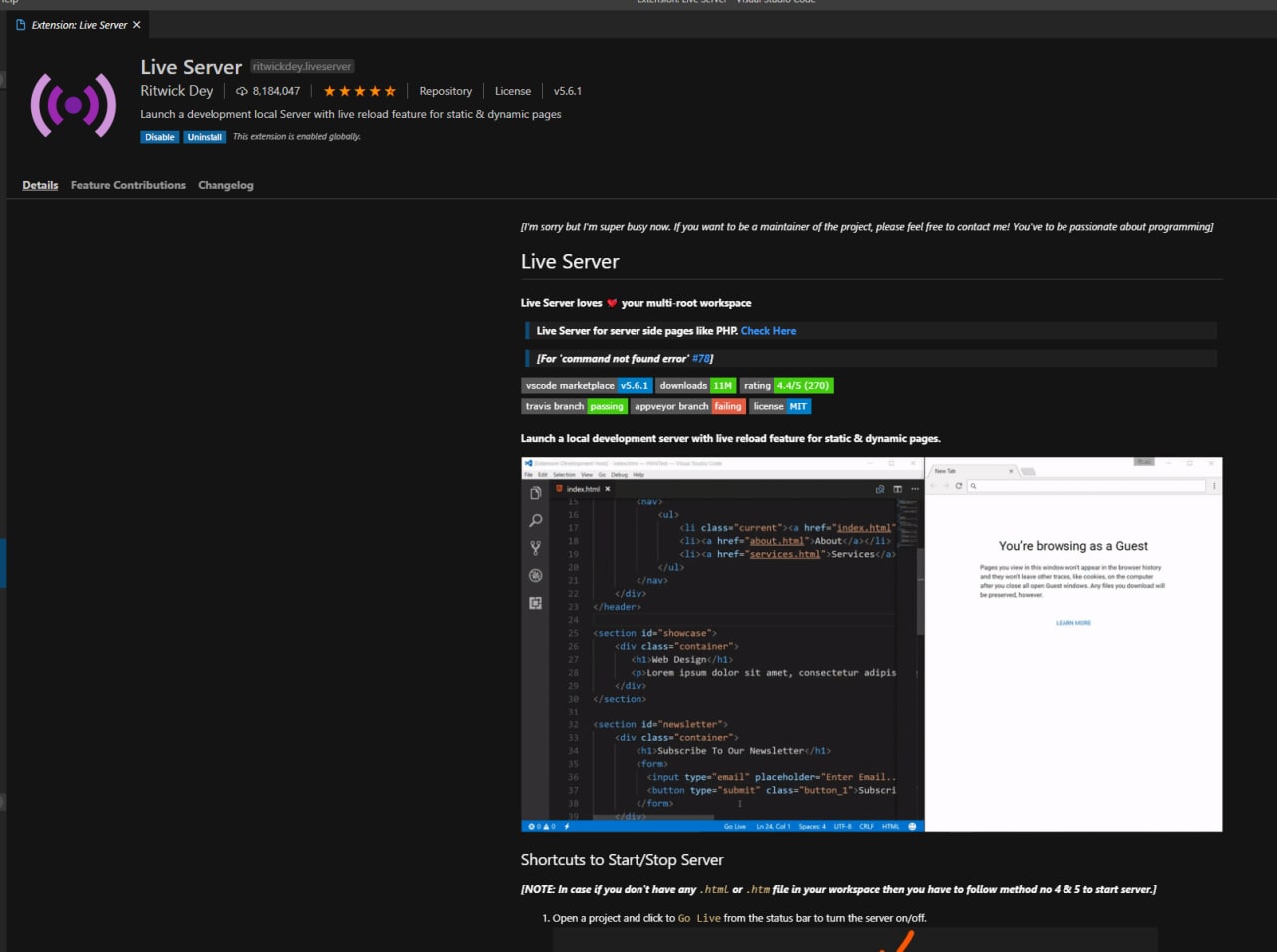The height and width of the screenshot is (952, 1277).
Task: Click 'This extension is enabled globally' text
Action: click(297, 137)
